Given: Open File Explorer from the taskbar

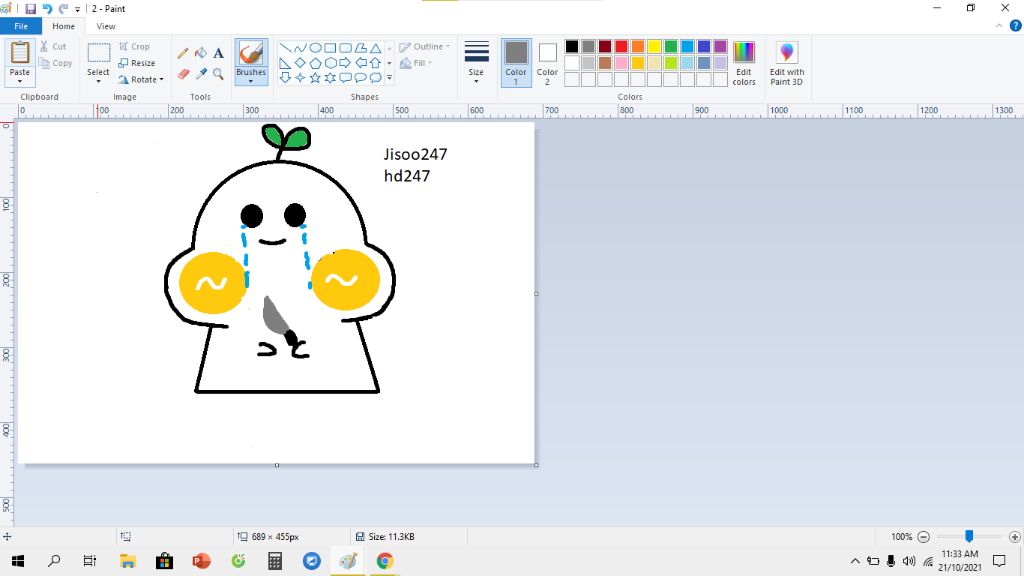Looking at the screenshot, I should pos(127,561).
